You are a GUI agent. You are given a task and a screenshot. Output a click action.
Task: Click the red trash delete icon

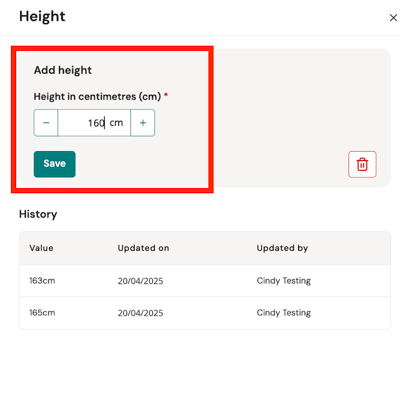click(x=362, y=164)
